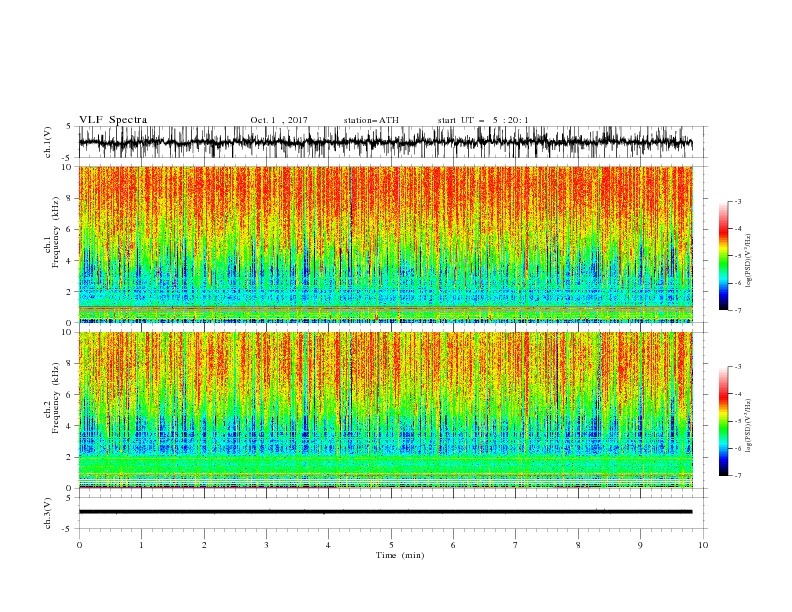Click the "station=ATH" header label
The width and height of the screenshot is (792, 612).
point(371,120)
